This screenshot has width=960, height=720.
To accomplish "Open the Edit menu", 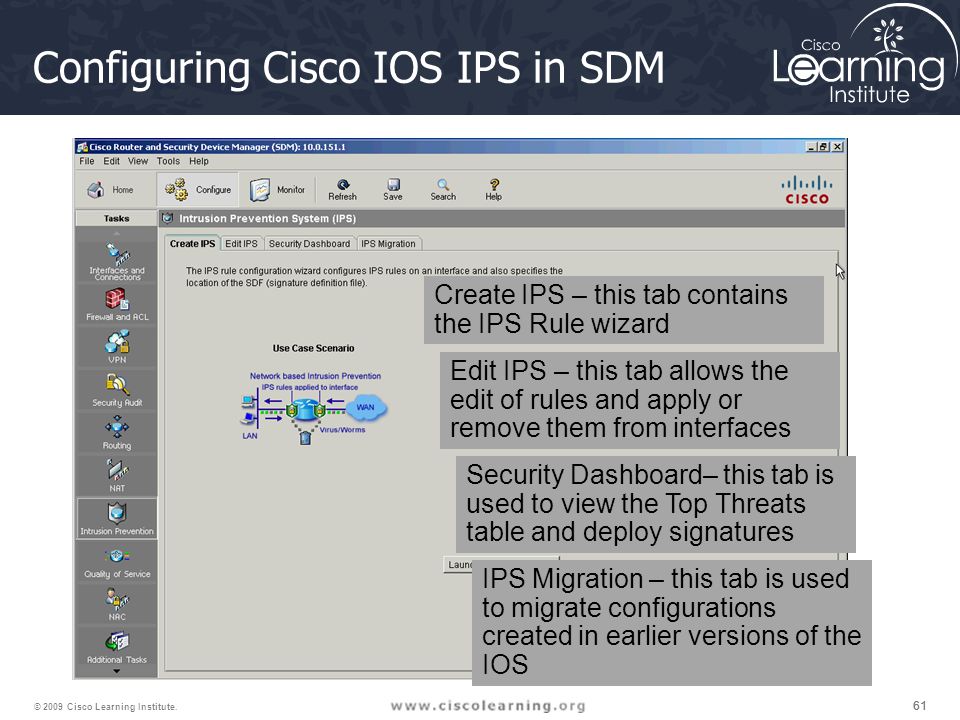I will [x=111, y=161].
